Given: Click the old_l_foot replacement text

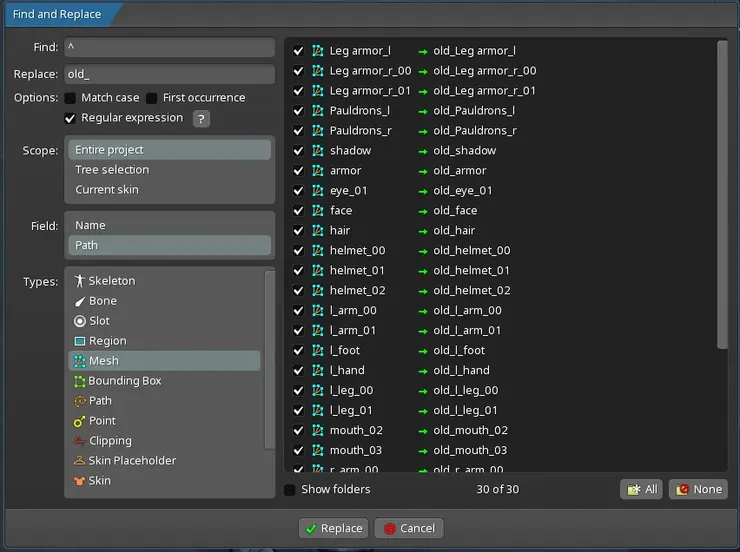Looking at the screenshot, I should coord(459,350).
